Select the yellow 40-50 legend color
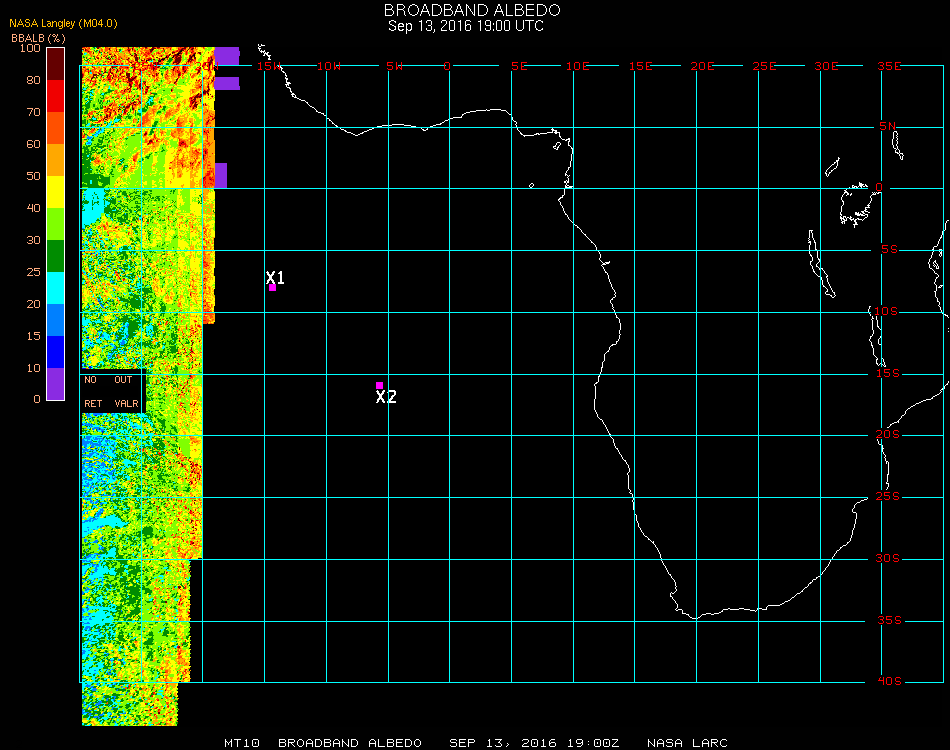Image resolution: width=950 pixels, height=750 pixels. 56,191
